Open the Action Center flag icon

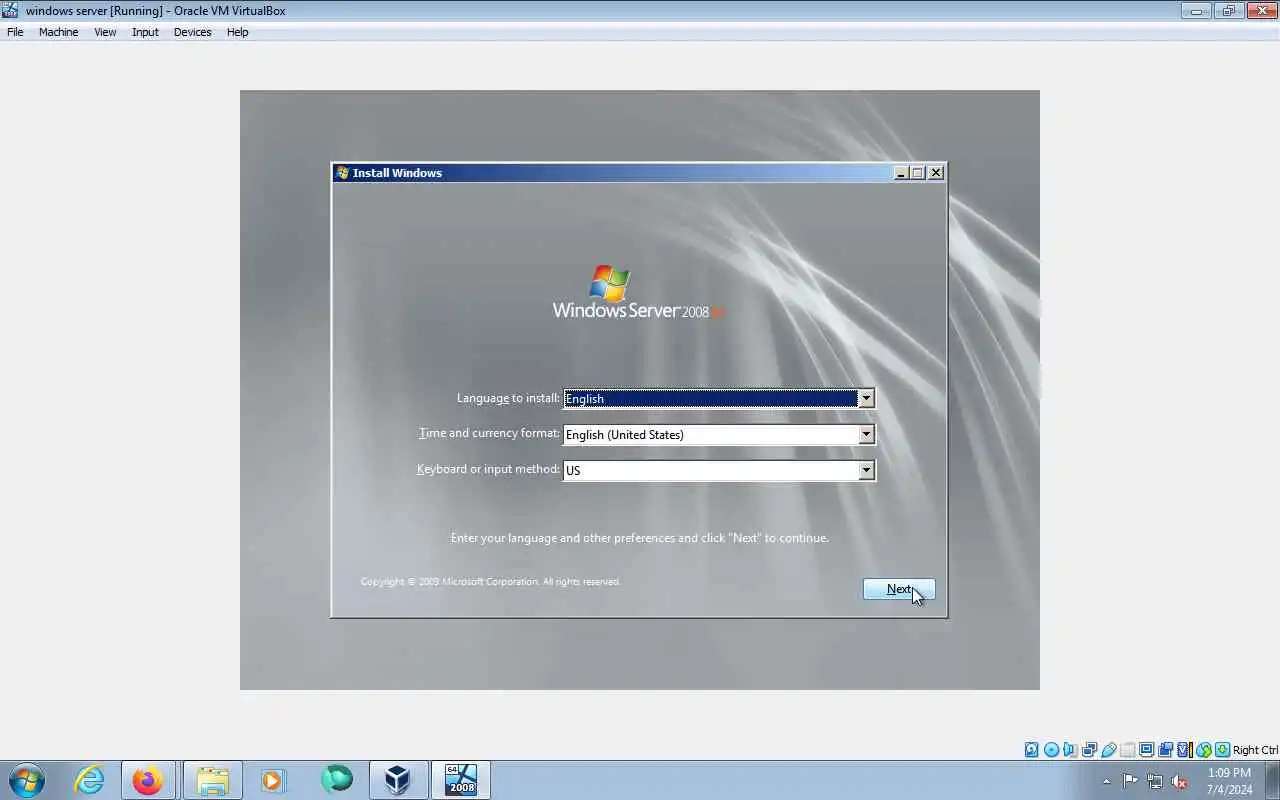1130,781
